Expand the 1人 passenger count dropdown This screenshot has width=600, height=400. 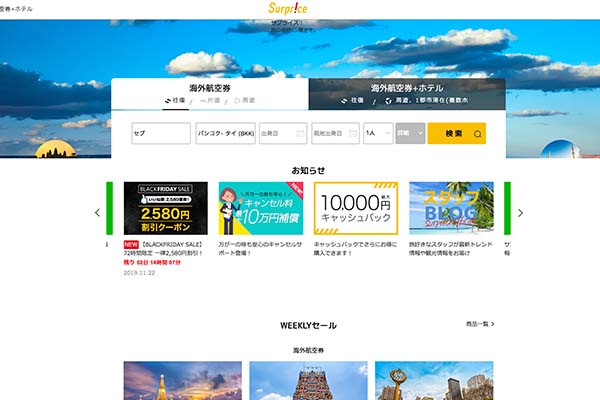[x=378, y=133]
